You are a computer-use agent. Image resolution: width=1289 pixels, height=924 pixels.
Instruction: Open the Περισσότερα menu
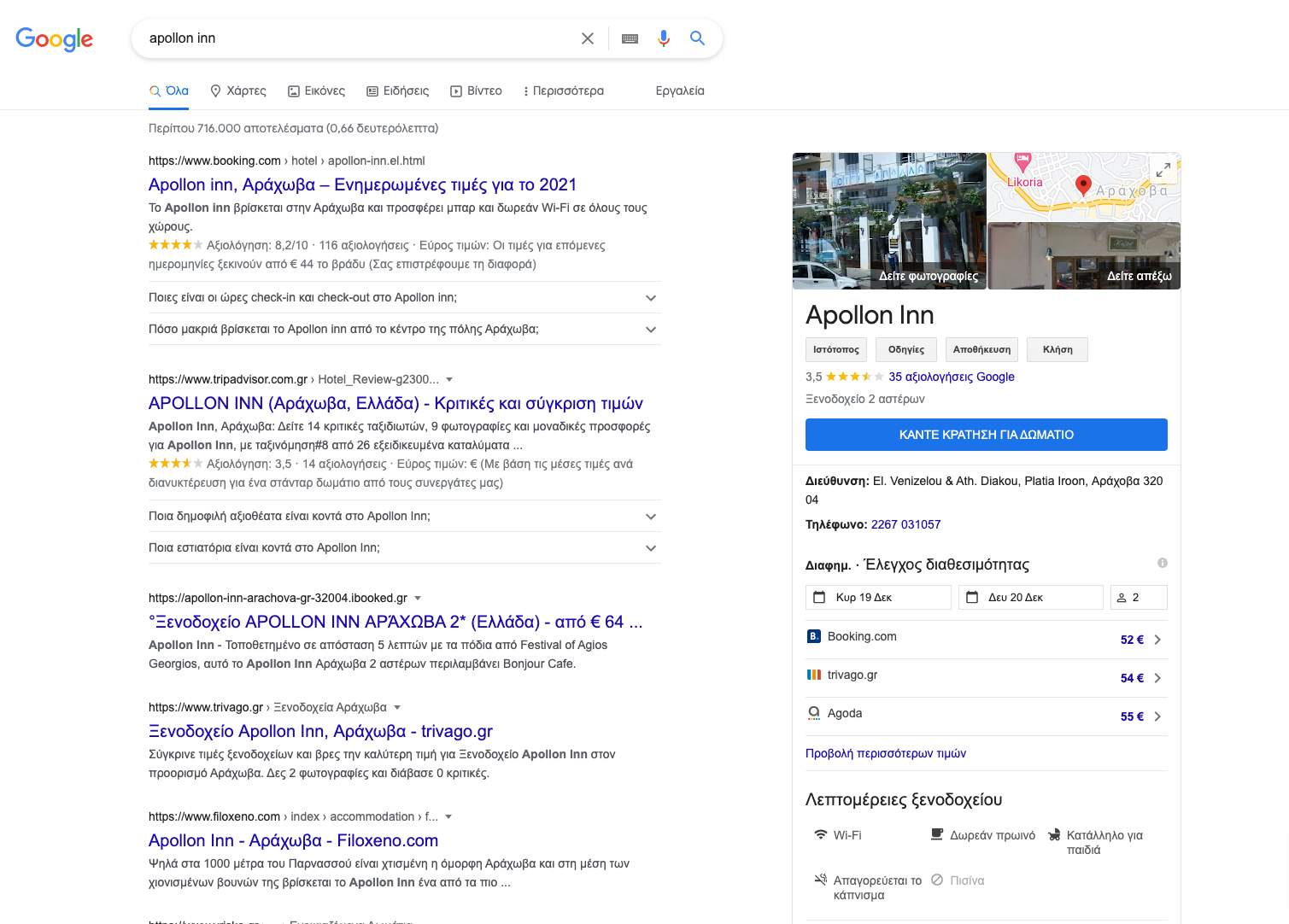click(564, 91)
